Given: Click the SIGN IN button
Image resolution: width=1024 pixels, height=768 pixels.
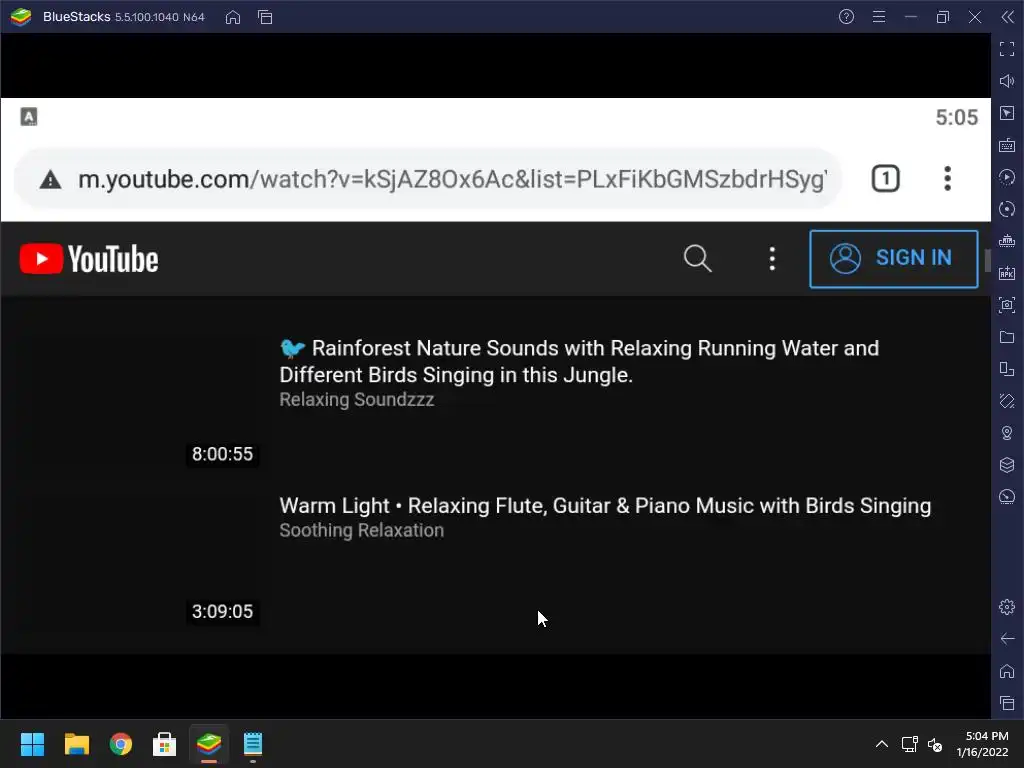Looking at the screenshot, I should pyautogui.click(x=893, y=259).
